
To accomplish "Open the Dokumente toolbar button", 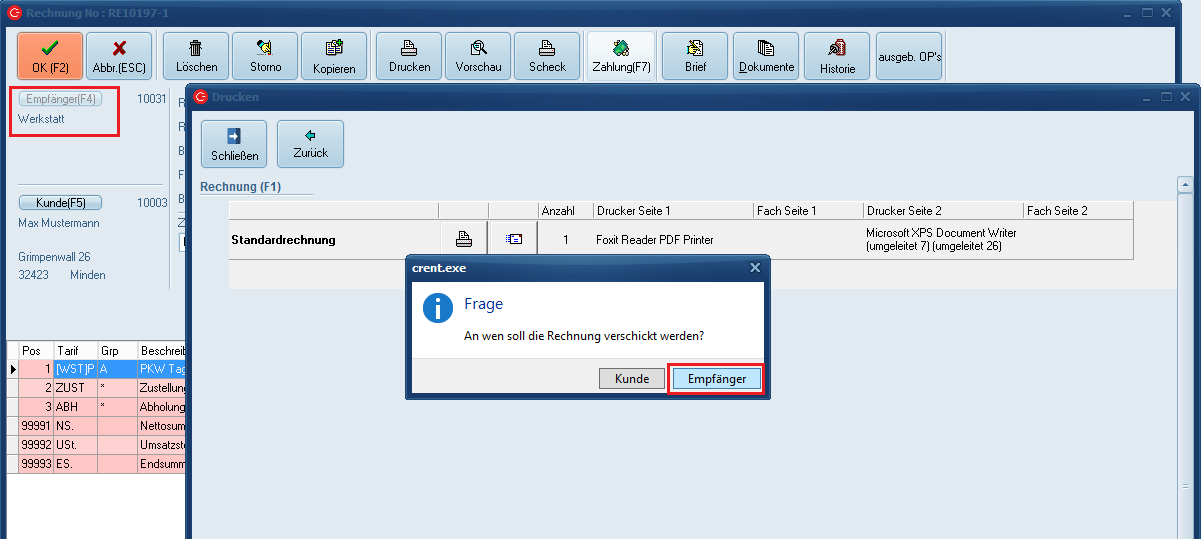I will (766, 56).
